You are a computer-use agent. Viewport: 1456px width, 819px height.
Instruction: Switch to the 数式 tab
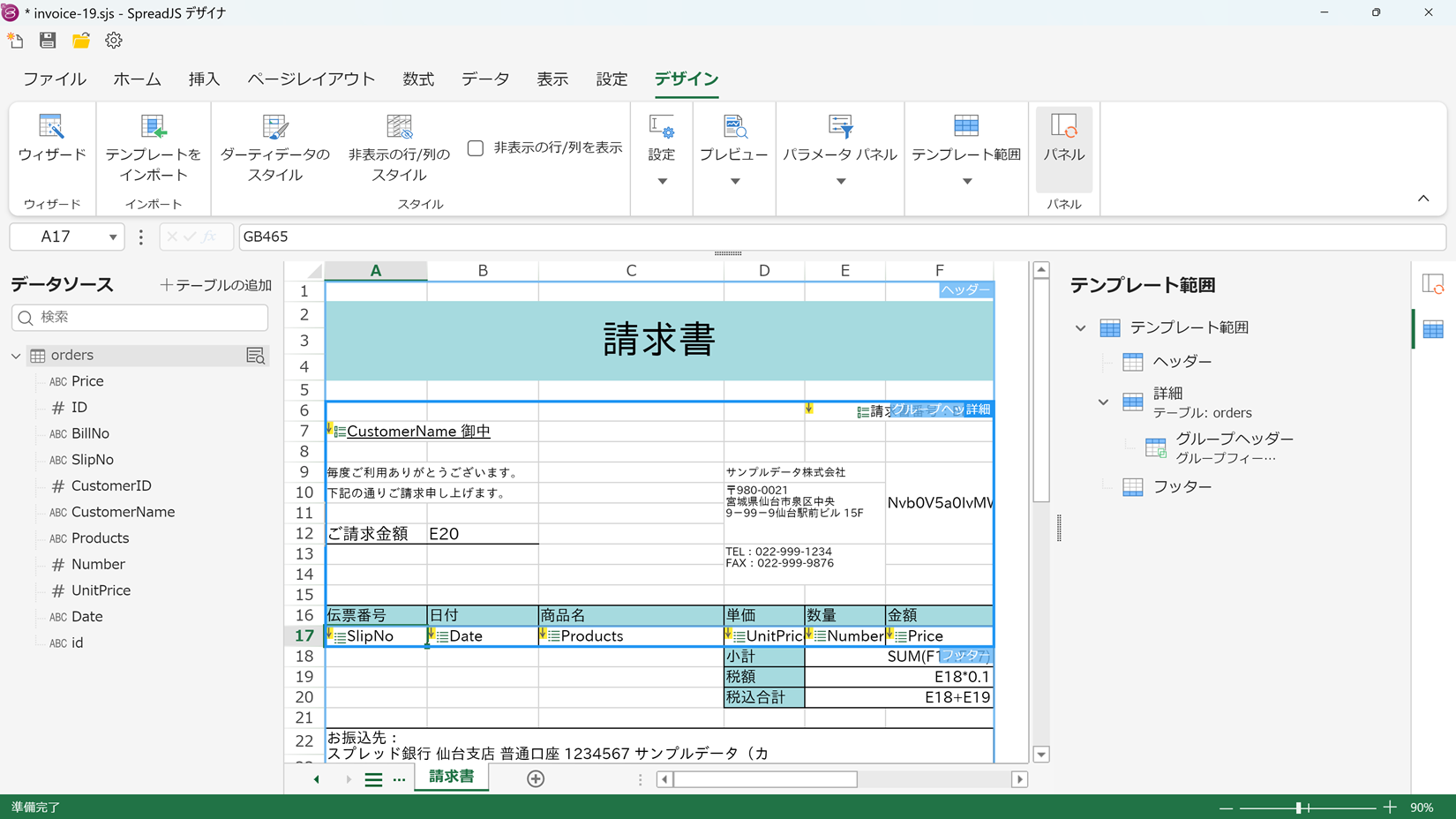point(418,79)
